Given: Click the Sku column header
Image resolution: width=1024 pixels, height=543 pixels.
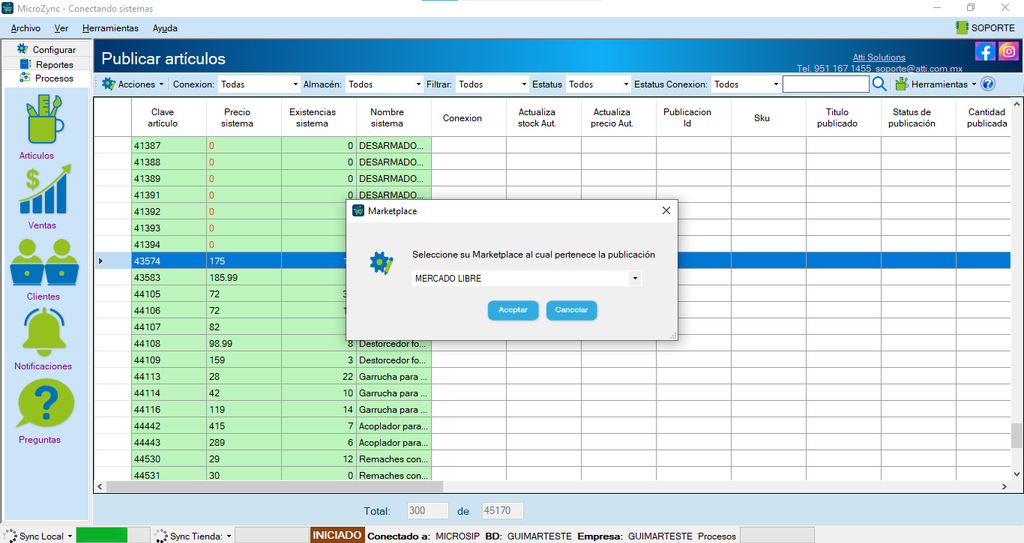Looking at the screenshot, I should click(x=761, y=118).
